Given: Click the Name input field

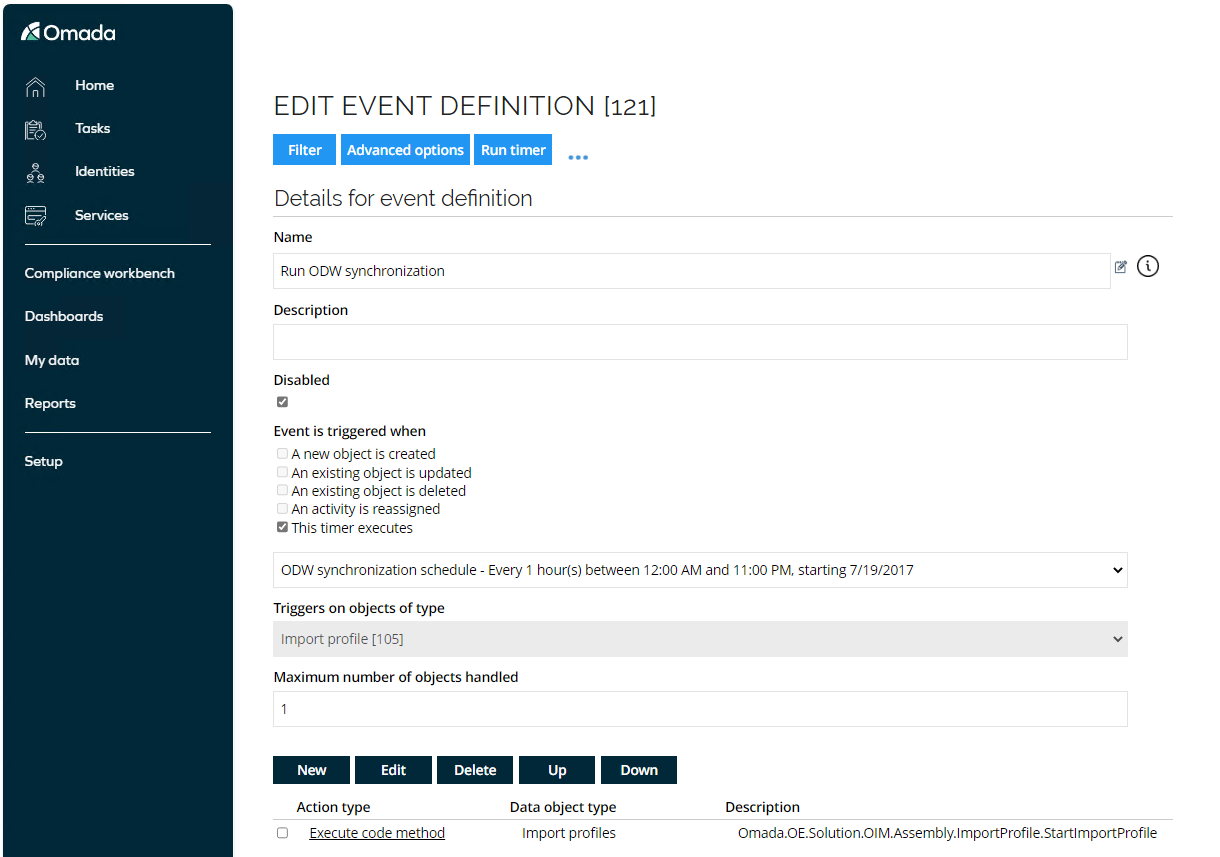Looking at the screenshot, I should pos(692,271).
